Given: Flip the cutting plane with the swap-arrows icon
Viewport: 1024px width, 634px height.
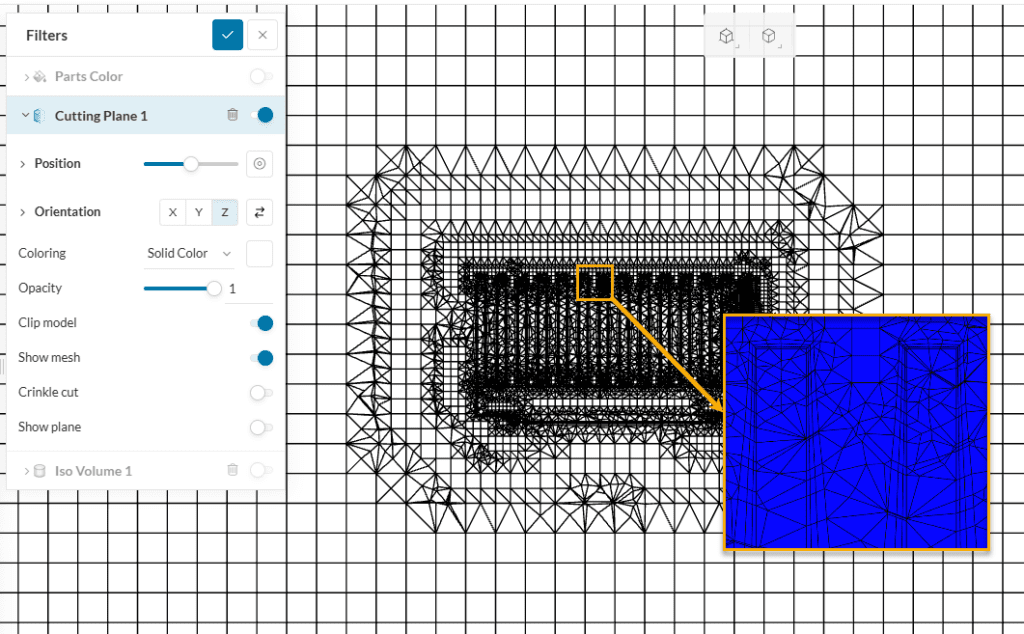Looking at the screenshot, I should click(259, 212).
